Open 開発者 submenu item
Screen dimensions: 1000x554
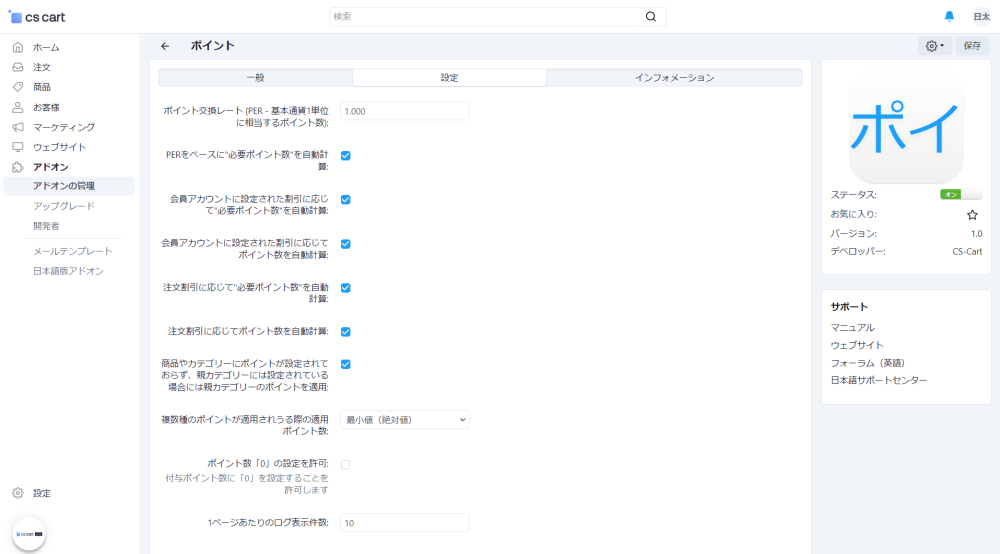(x=46, y=226)
